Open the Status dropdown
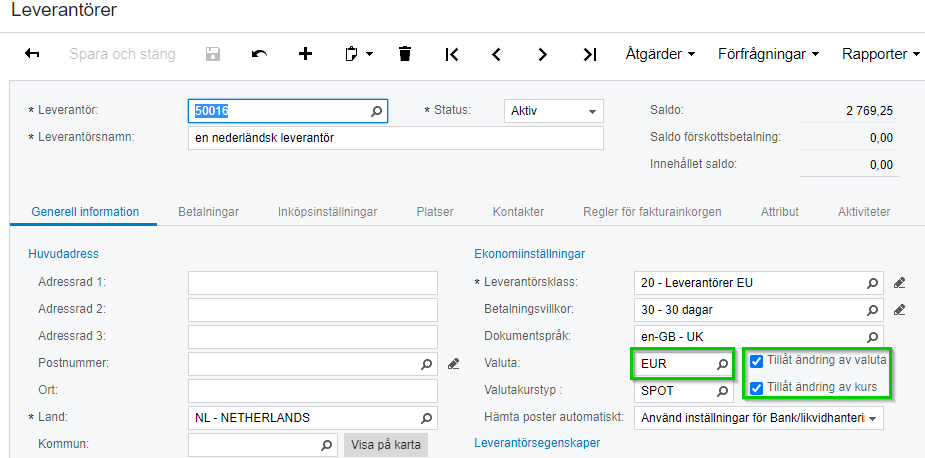The image size is (925, 458). (554, 111)
